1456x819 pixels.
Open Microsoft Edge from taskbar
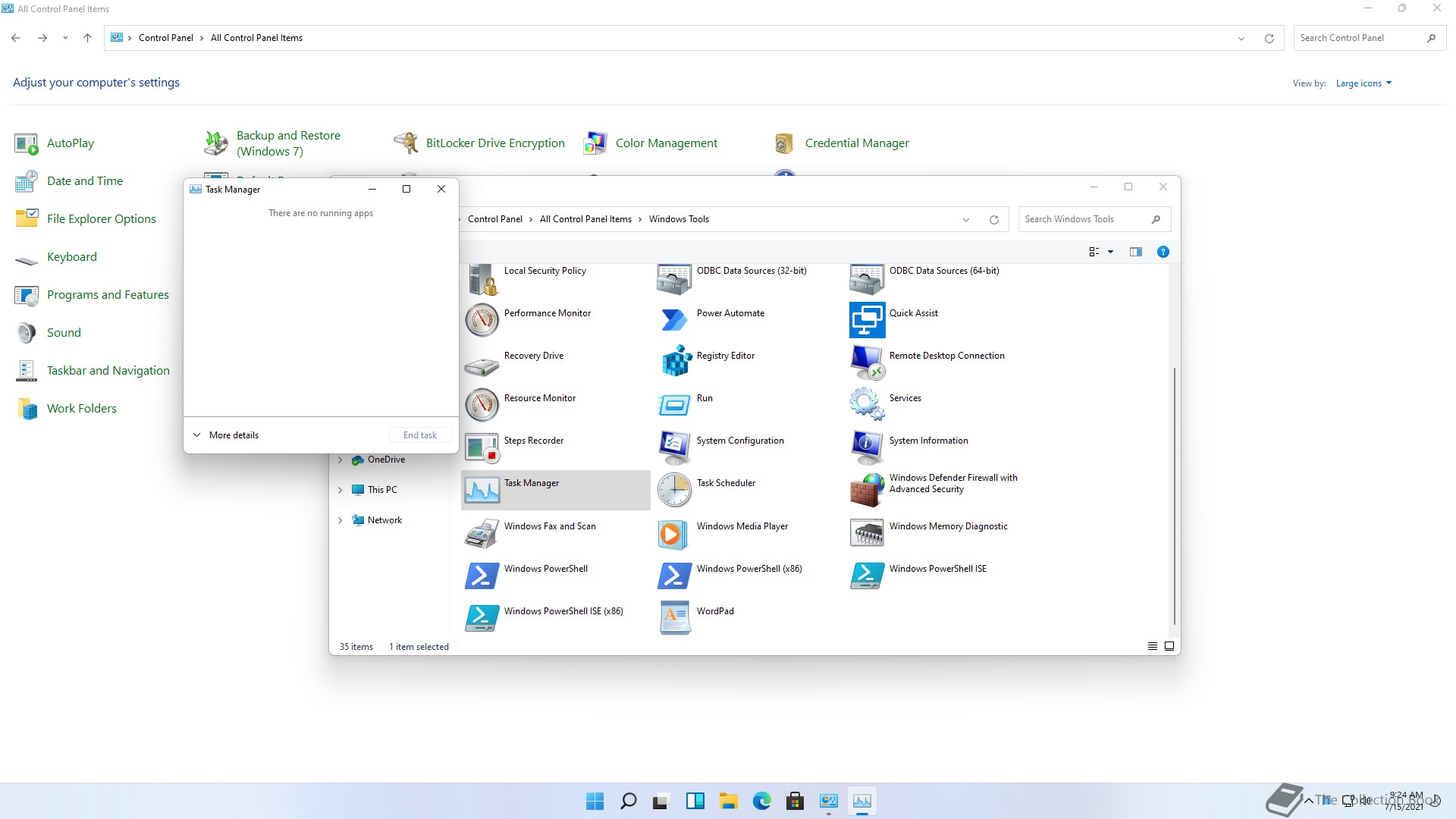[762, 801]
